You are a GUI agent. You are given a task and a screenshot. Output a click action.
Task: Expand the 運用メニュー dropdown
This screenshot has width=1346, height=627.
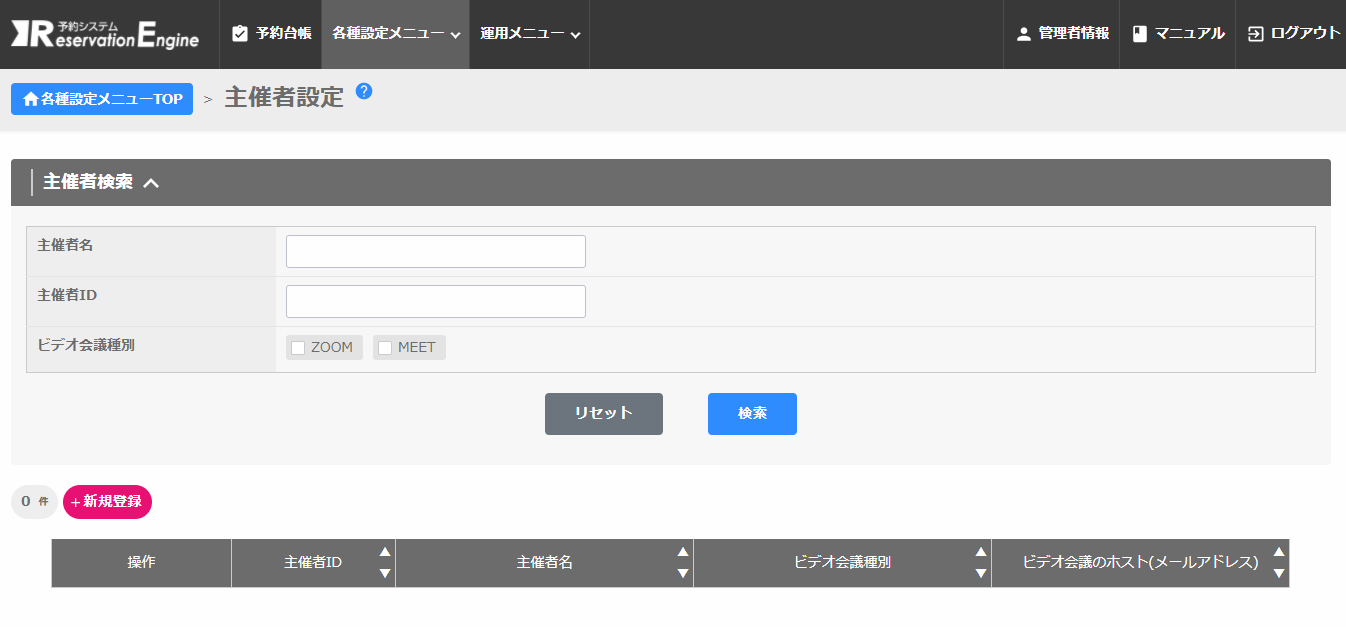pos(529,34)
